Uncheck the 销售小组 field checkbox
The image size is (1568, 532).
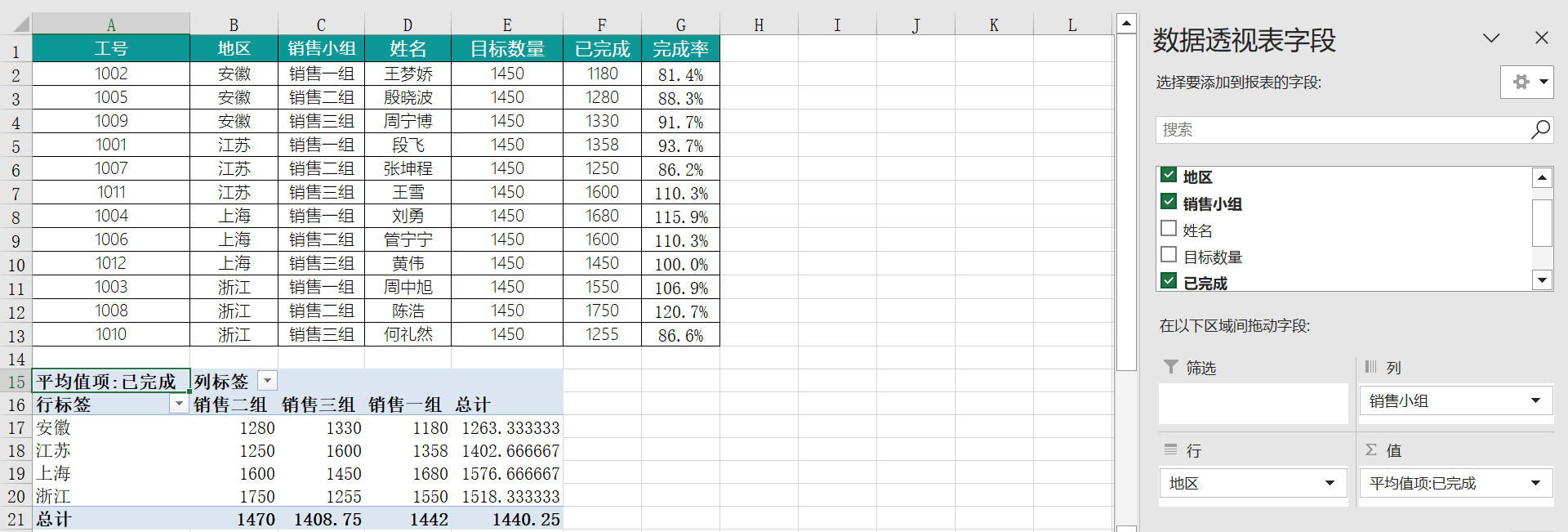[x=1169, y=203]
